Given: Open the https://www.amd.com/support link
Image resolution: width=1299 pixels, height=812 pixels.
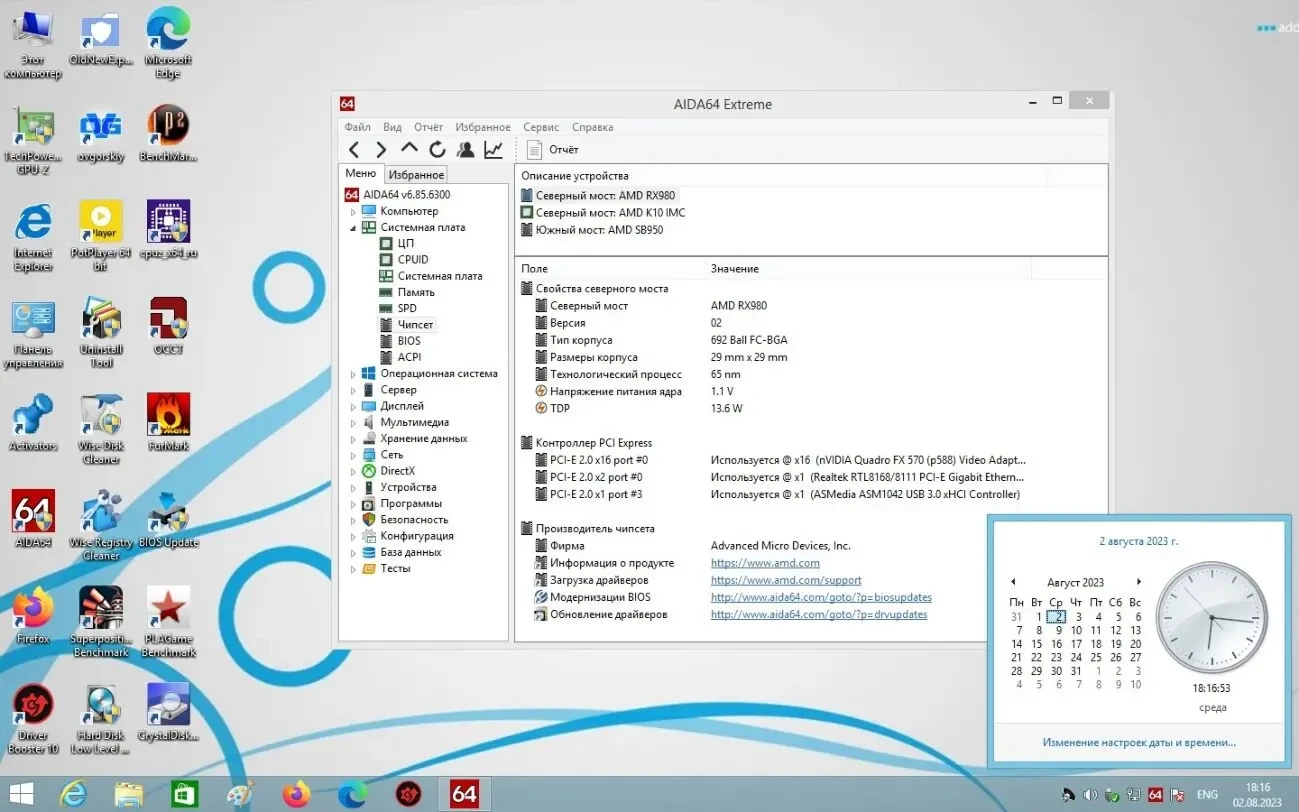Looking at the screenshot, I should [785, 580].
